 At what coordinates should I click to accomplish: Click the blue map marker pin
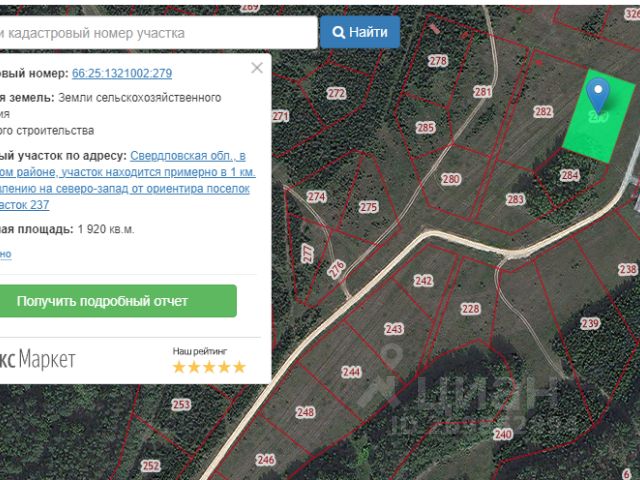[598, 96]
